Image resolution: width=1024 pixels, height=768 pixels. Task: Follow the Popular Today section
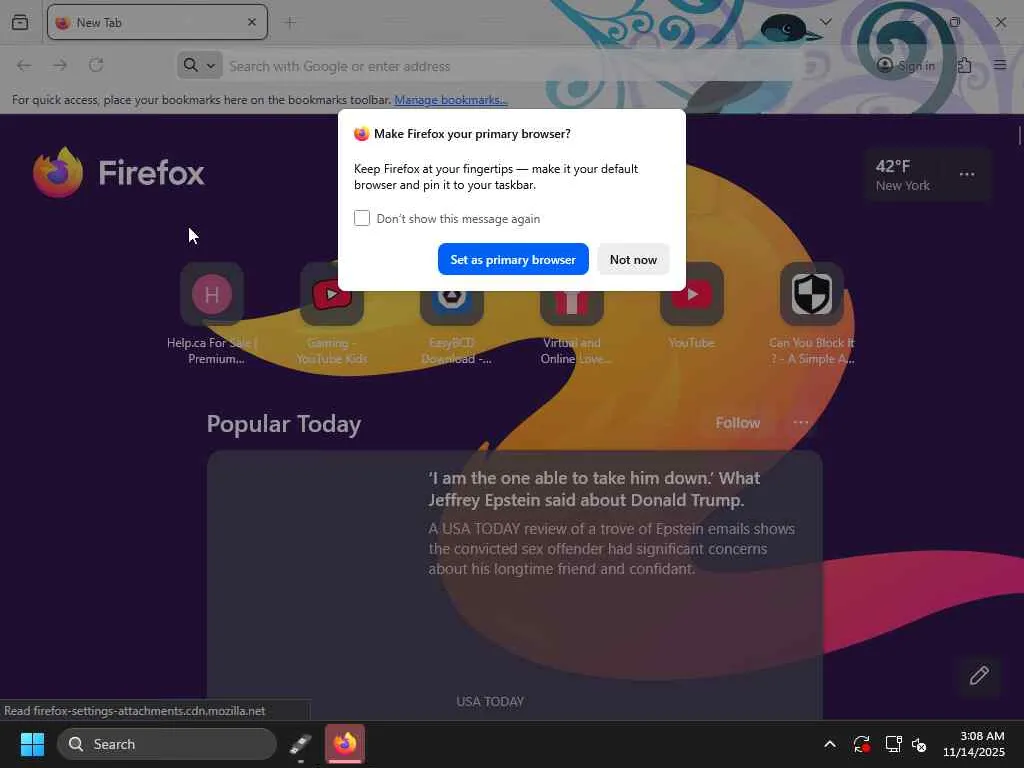click(737, 423)
